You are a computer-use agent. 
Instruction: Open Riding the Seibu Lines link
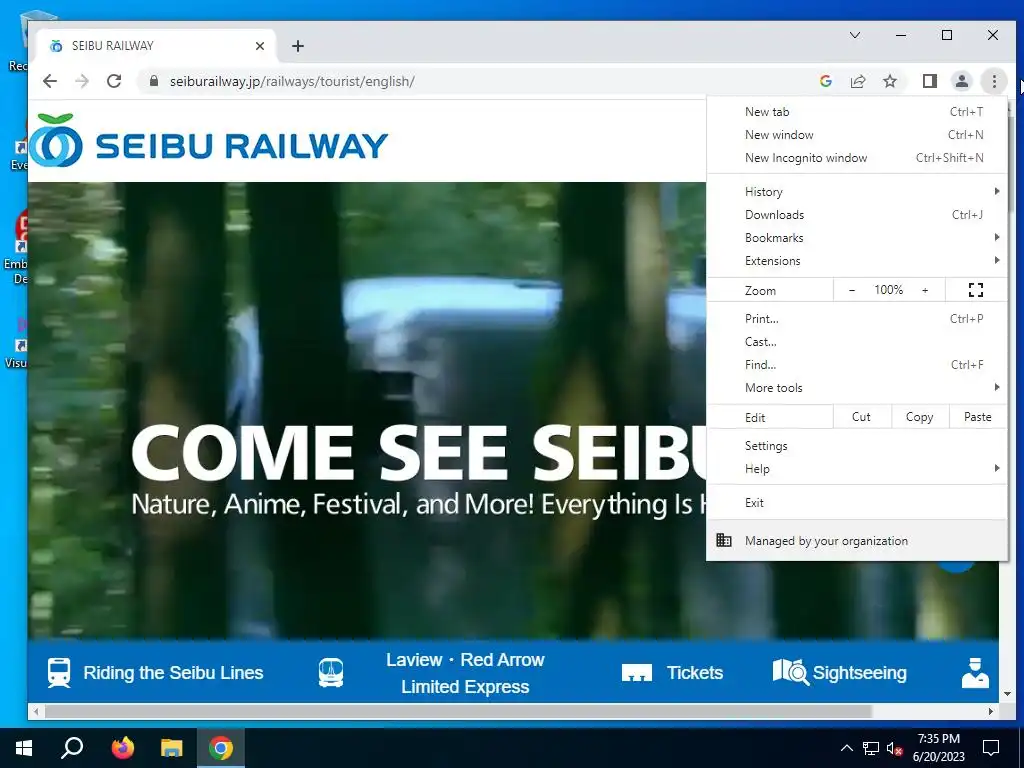[x=173, y=673]
